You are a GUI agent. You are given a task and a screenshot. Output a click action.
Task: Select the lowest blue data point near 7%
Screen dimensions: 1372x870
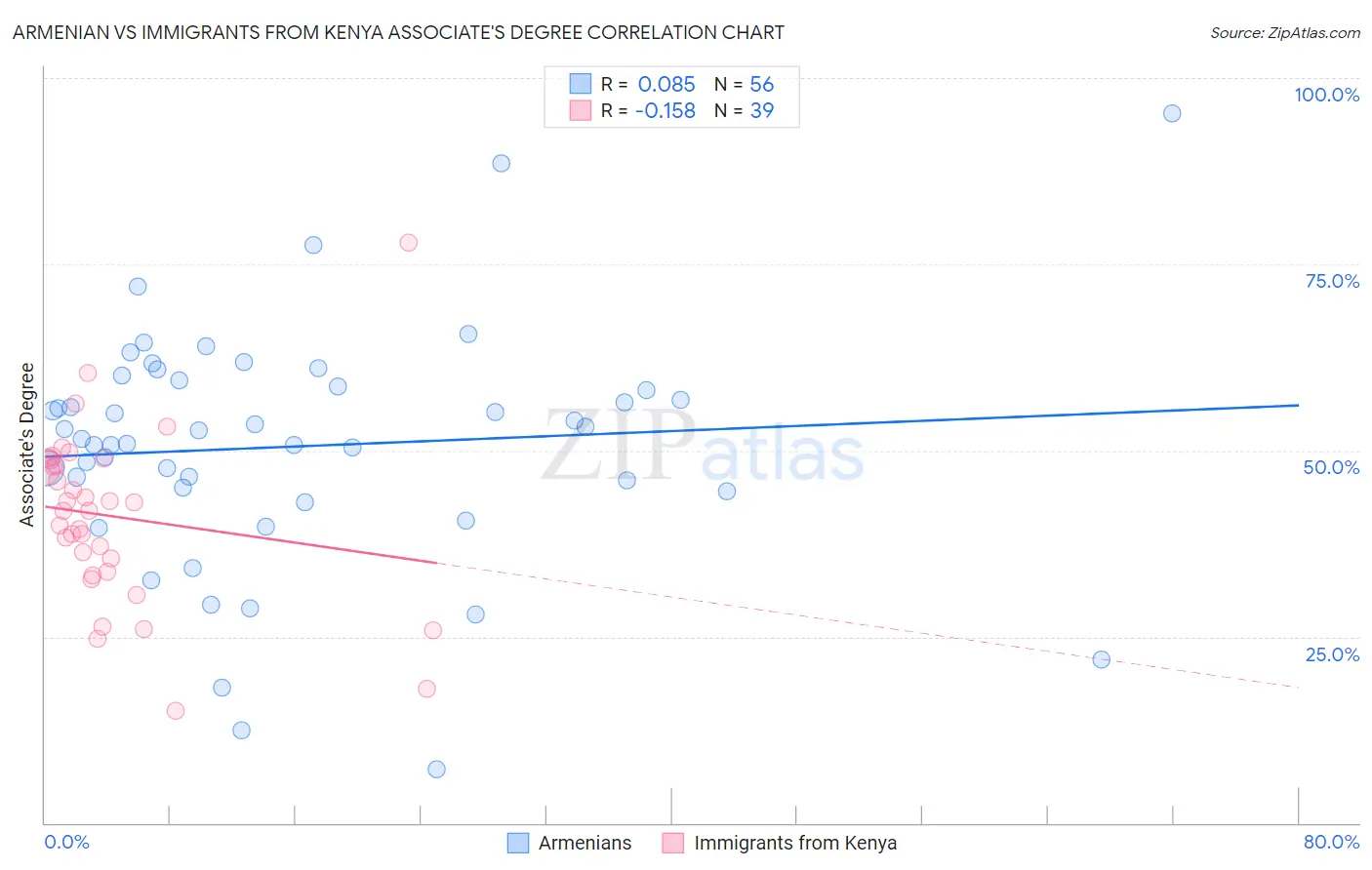coord(436,770)
